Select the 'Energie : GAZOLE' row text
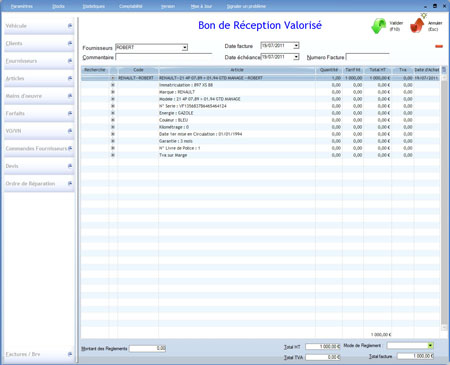This screenshot has width=450, height=365. (176, 113)
